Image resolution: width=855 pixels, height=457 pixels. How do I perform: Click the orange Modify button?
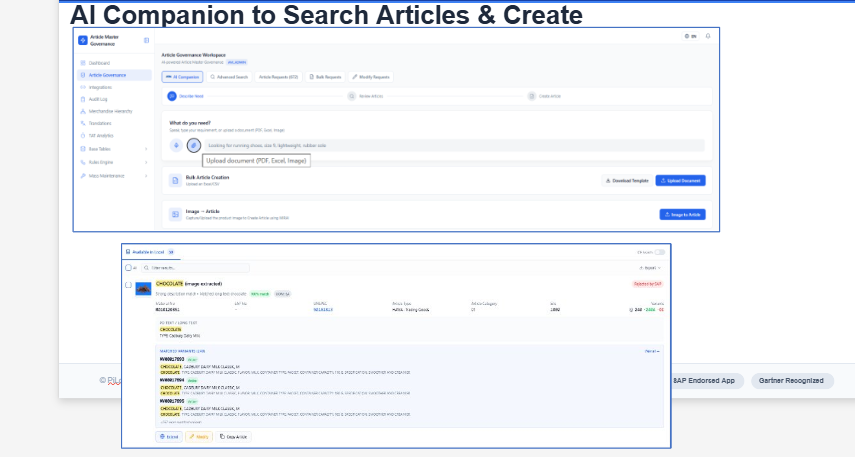(x=199, y=437)
